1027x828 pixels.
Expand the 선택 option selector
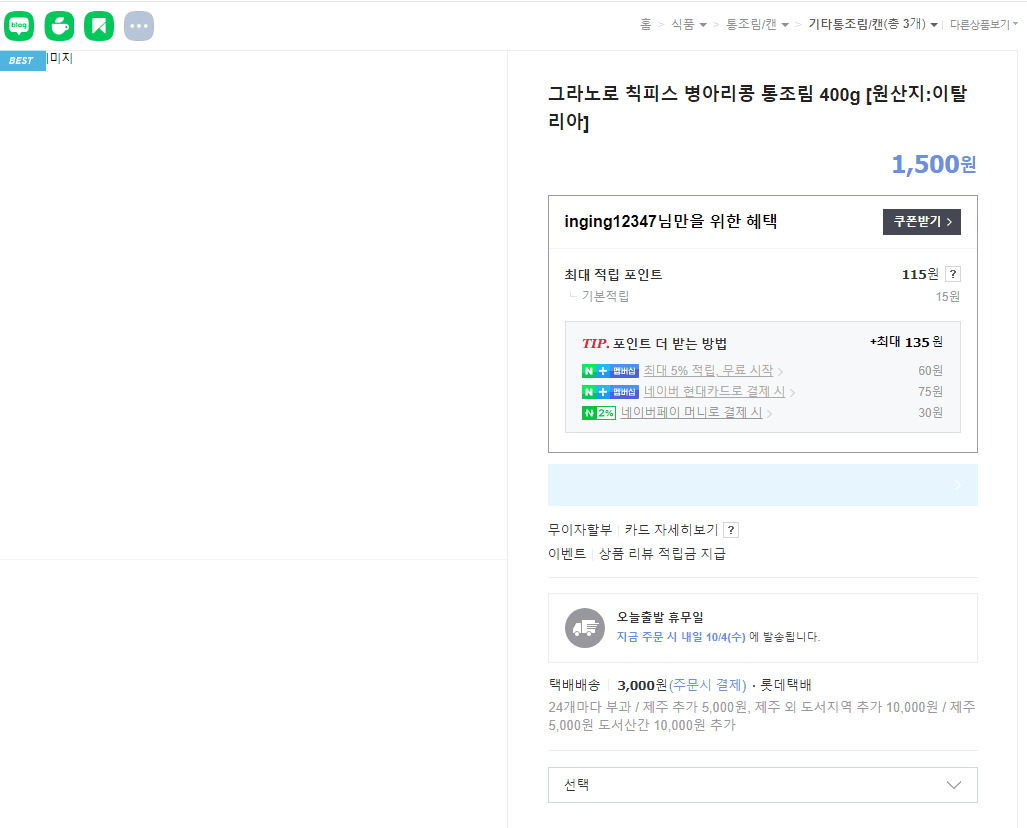point(762,785)
